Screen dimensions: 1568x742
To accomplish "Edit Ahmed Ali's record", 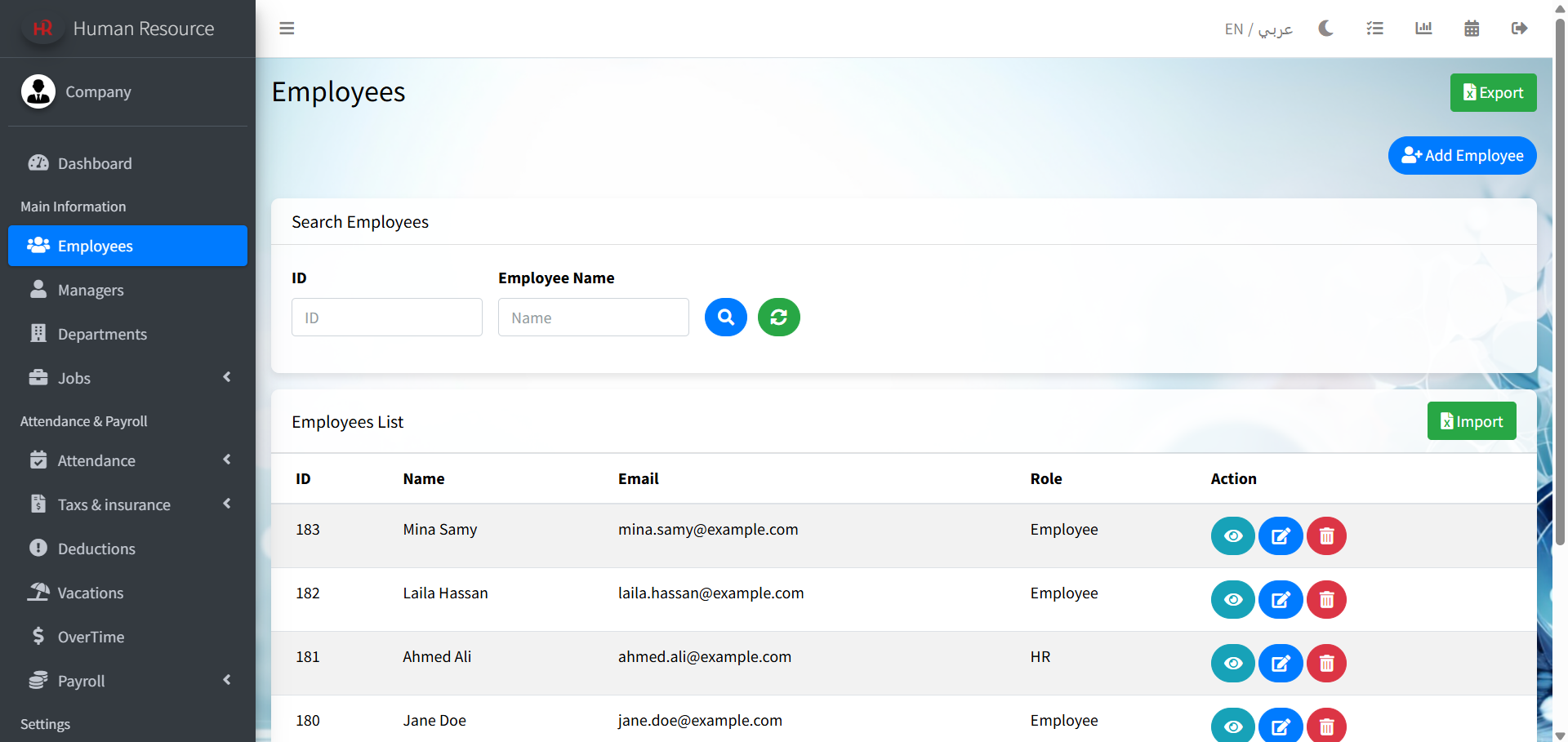I will (x=1281, y=664).
